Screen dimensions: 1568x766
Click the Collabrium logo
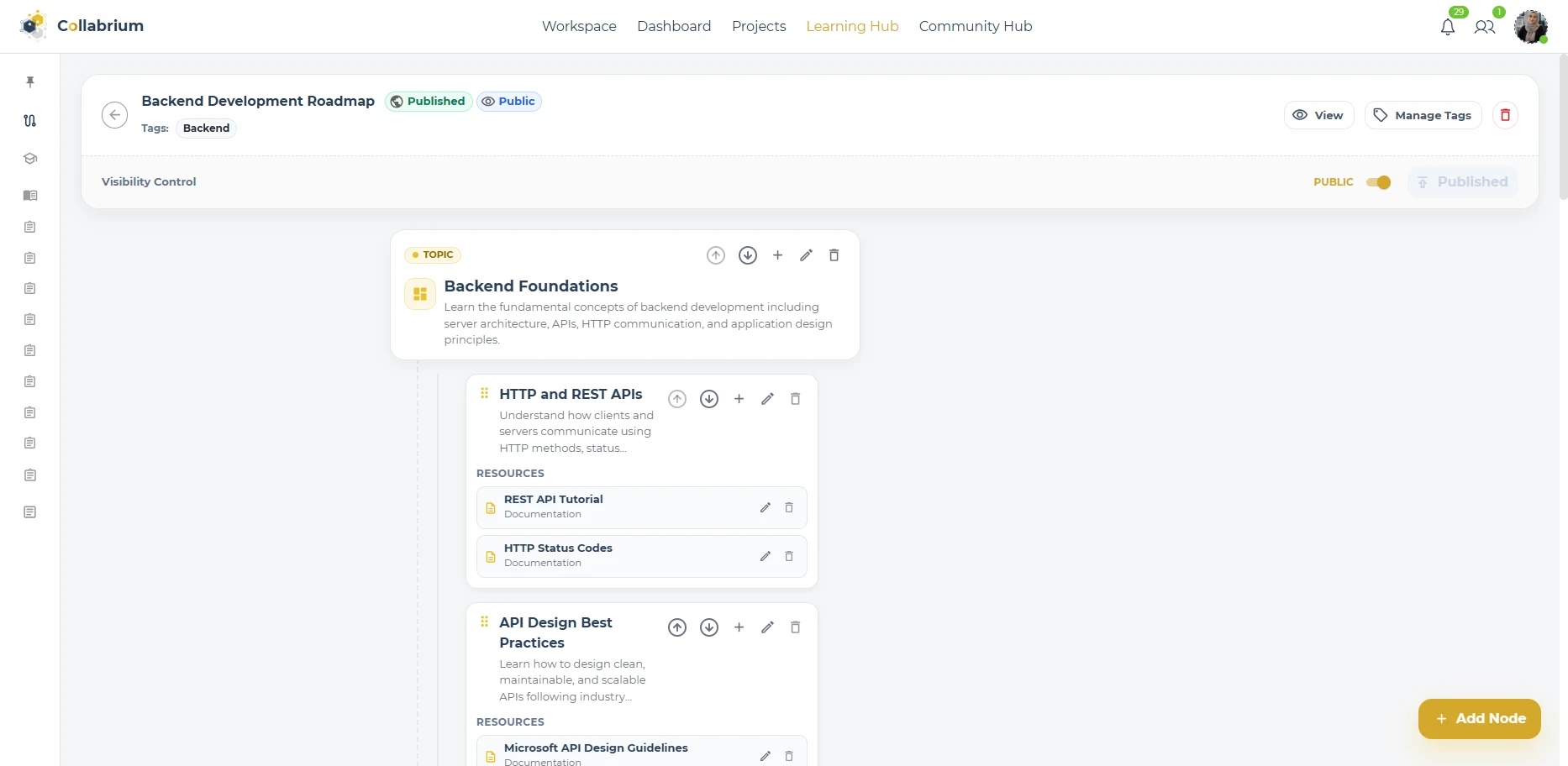[x=82, y=26]
